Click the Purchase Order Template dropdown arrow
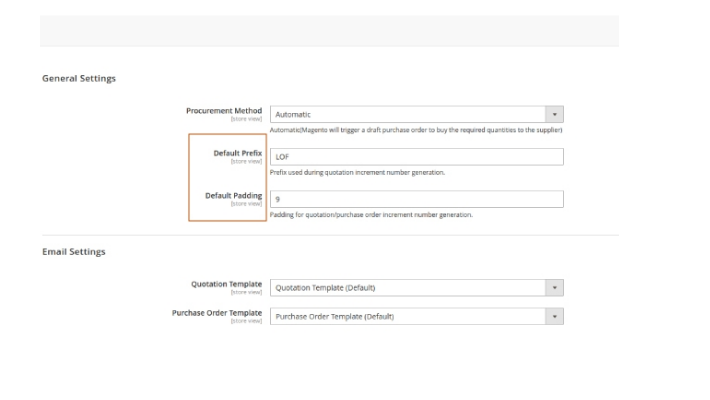Image resolution: width=710 pixels, height=400 pixels. click(x=555, y=317)
